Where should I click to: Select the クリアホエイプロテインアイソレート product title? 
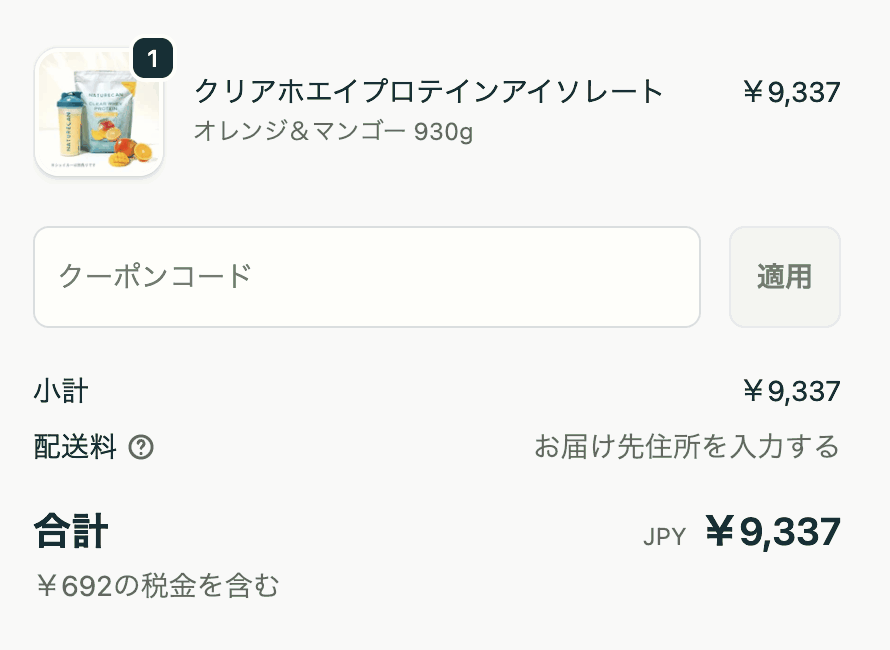pyautogui.click(x=427, y=91)
